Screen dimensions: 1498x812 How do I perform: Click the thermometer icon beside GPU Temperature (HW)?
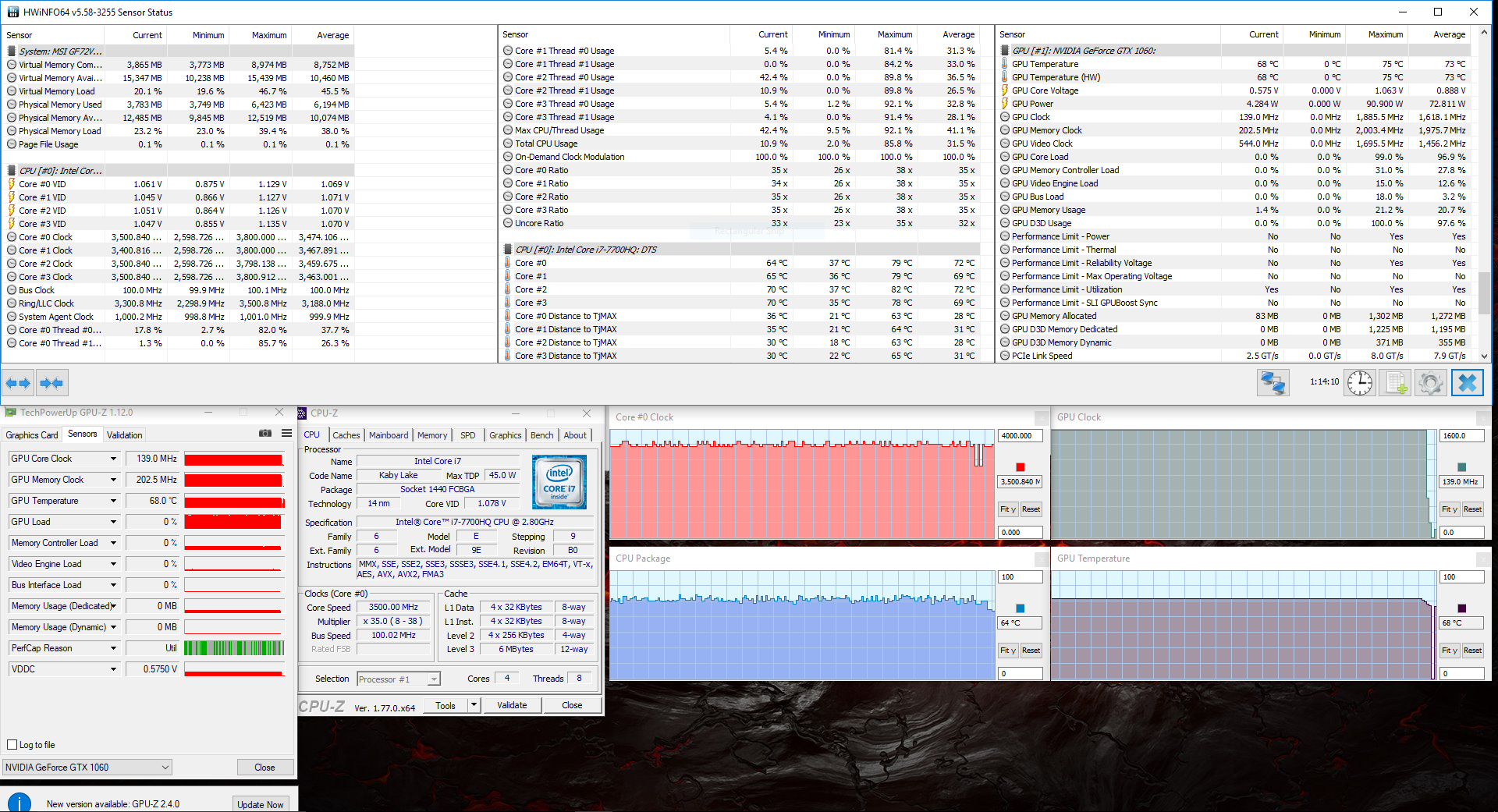coord(1005,77)
